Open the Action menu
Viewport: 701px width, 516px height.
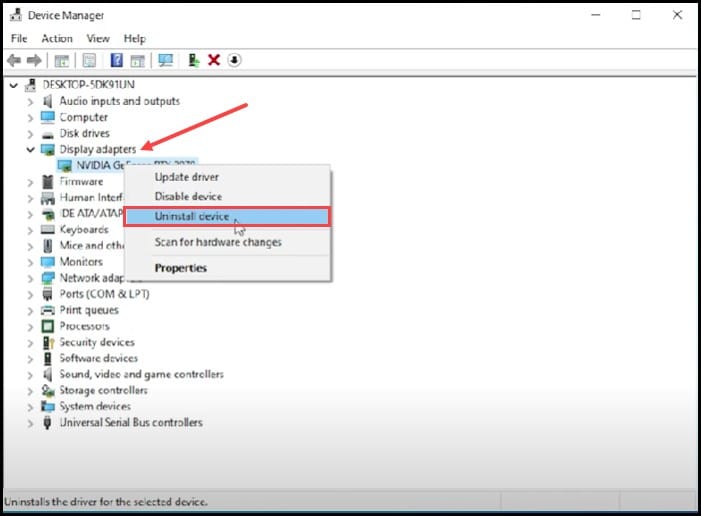(x=57, y=38)
